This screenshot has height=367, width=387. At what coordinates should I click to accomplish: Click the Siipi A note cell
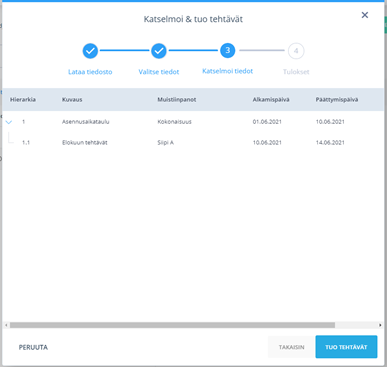click(165, 142)
